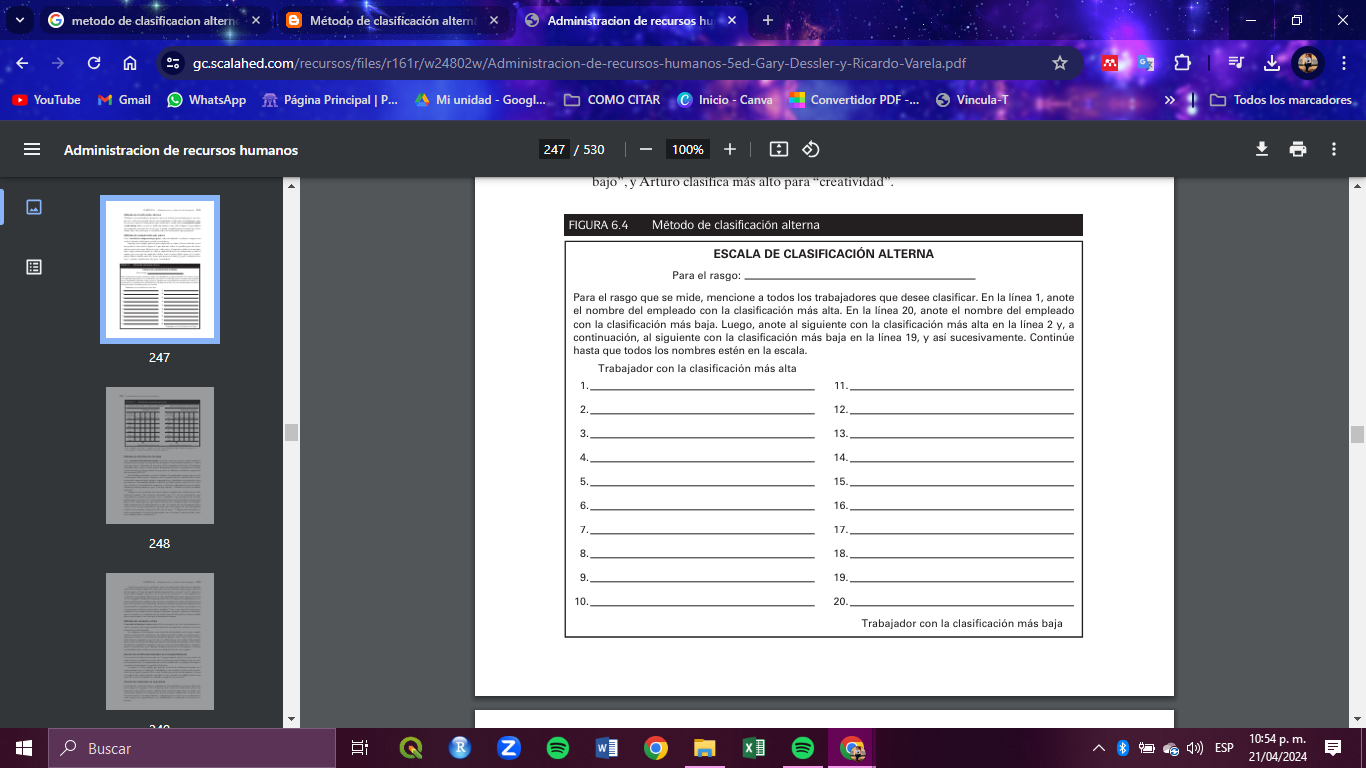Click the Windows Start button
The height and width of the screenshot is (768, 1366).
24,748
